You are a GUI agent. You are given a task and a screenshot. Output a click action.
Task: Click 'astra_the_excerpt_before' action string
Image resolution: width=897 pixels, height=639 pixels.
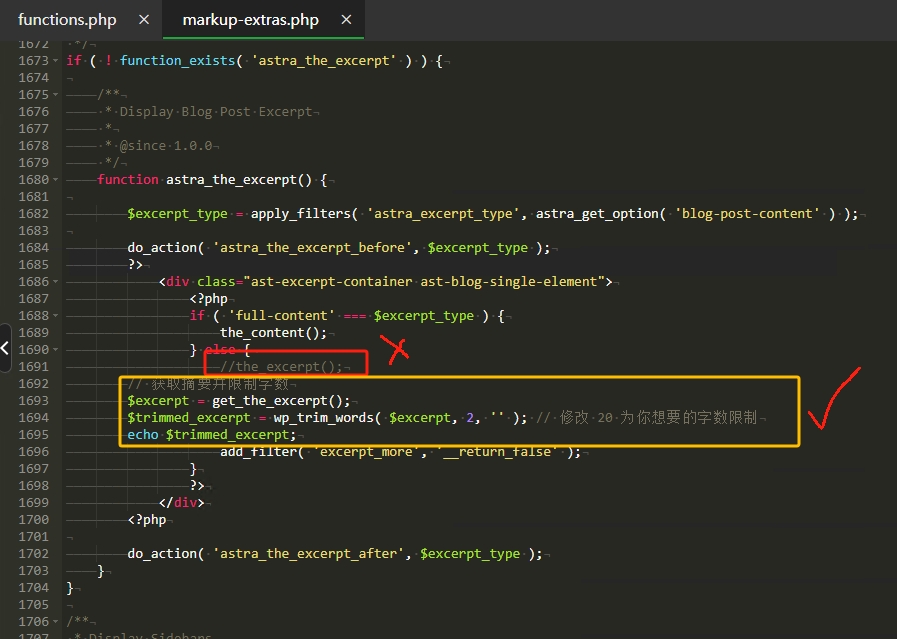(x=312, y=248)
